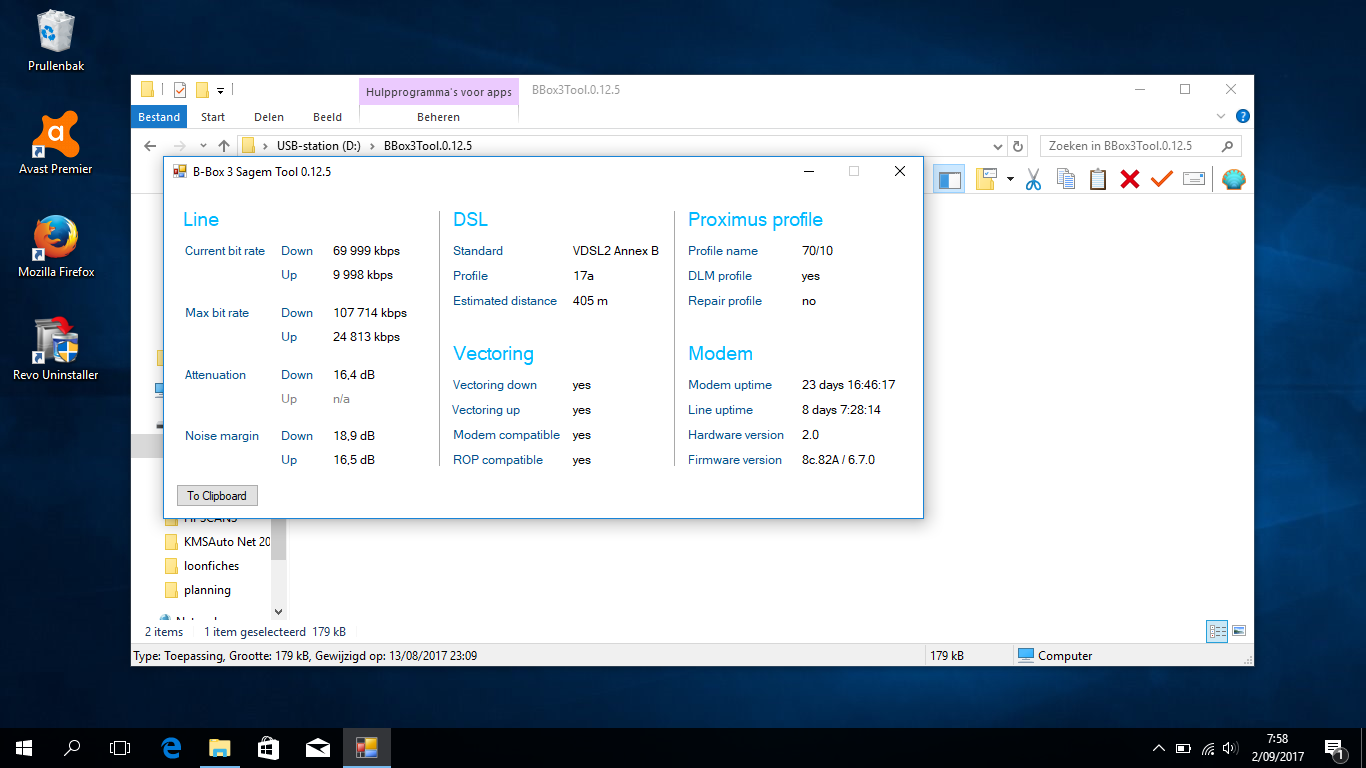Click the scissors Cut icon in toolbar

1034,180
